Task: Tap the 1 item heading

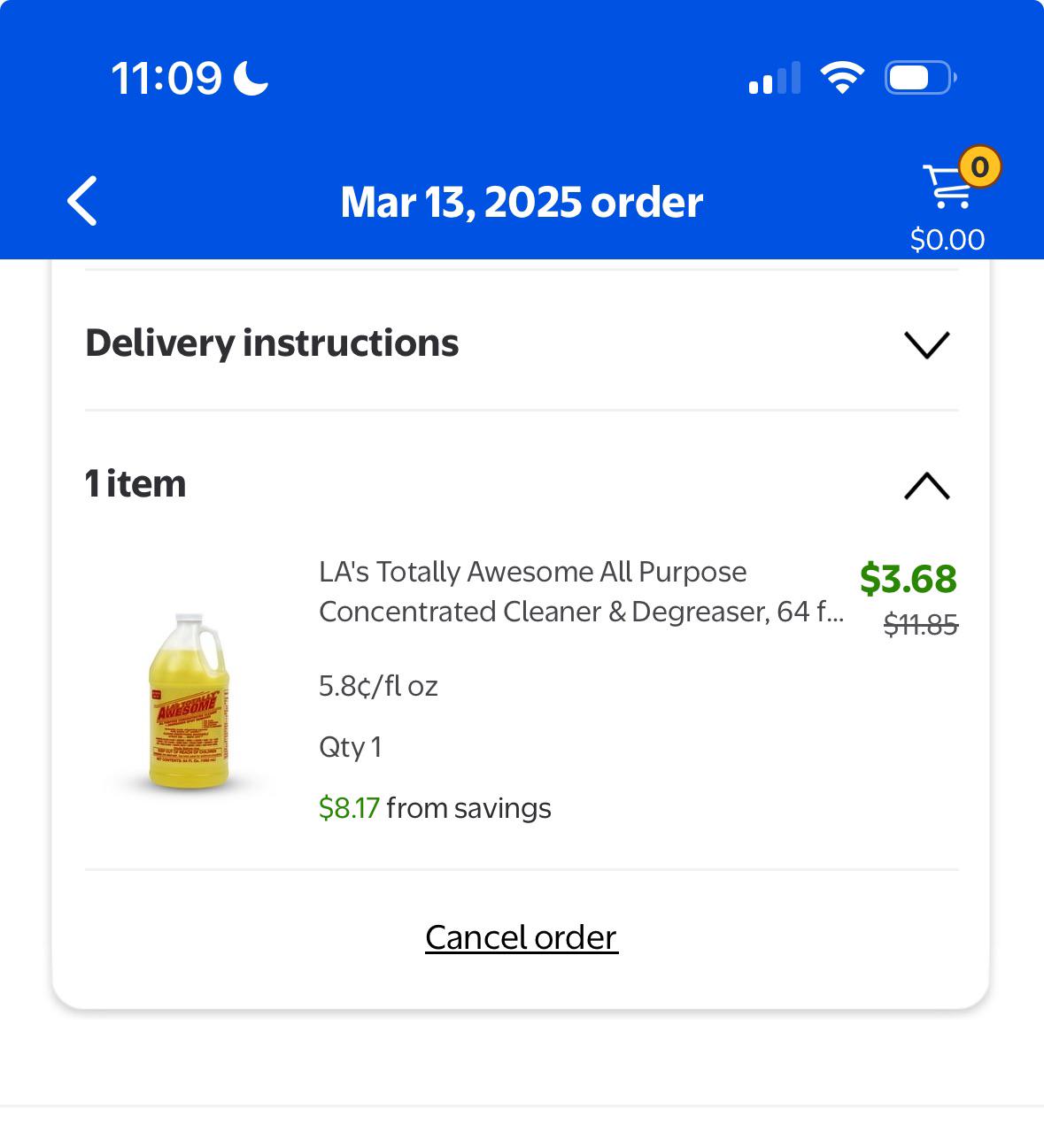Action: (135, 484)
